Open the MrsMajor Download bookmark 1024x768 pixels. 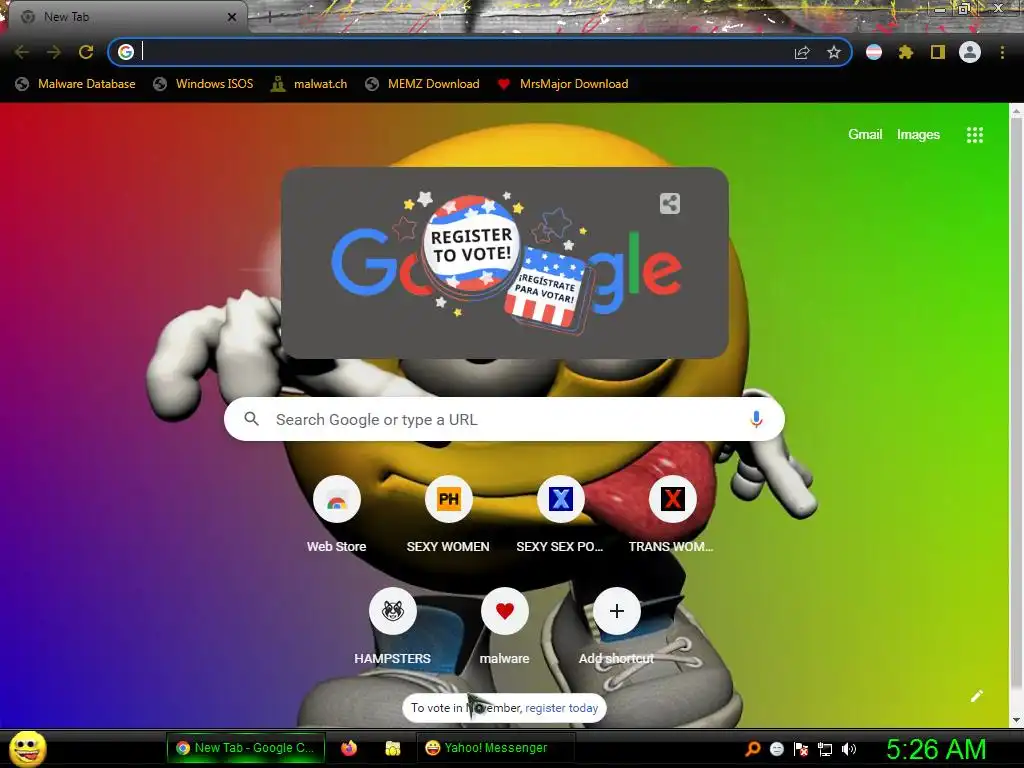click(563, 84)
